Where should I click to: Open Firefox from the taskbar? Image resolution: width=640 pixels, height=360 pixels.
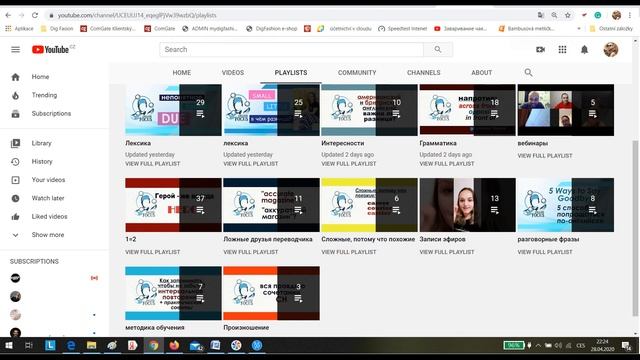(174, 345)
